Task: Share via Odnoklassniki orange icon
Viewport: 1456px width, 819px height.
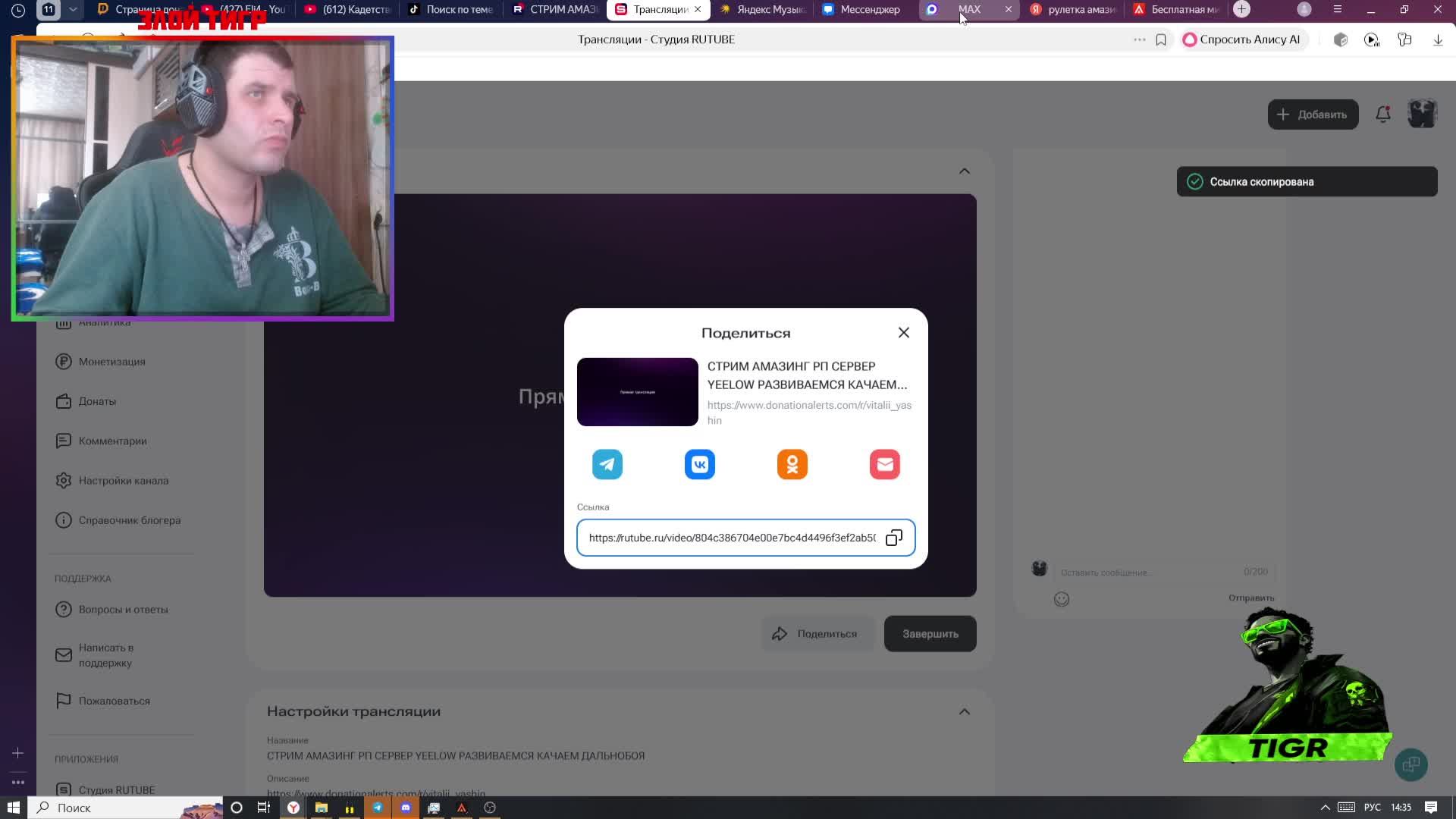Action: [792, 464]
